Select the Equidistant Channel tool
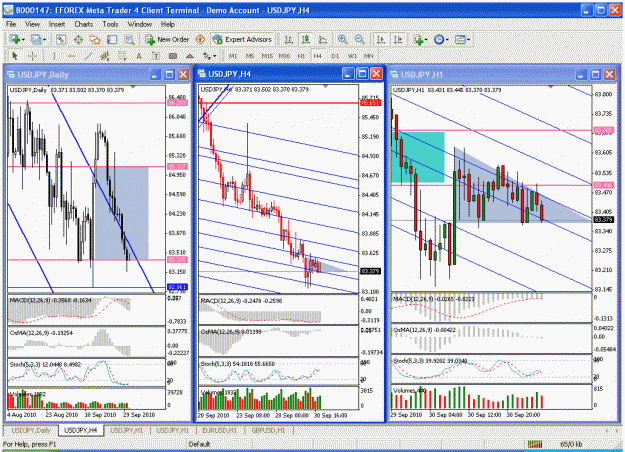This screenshot has width=625, height=452. (x=105, y=56)
